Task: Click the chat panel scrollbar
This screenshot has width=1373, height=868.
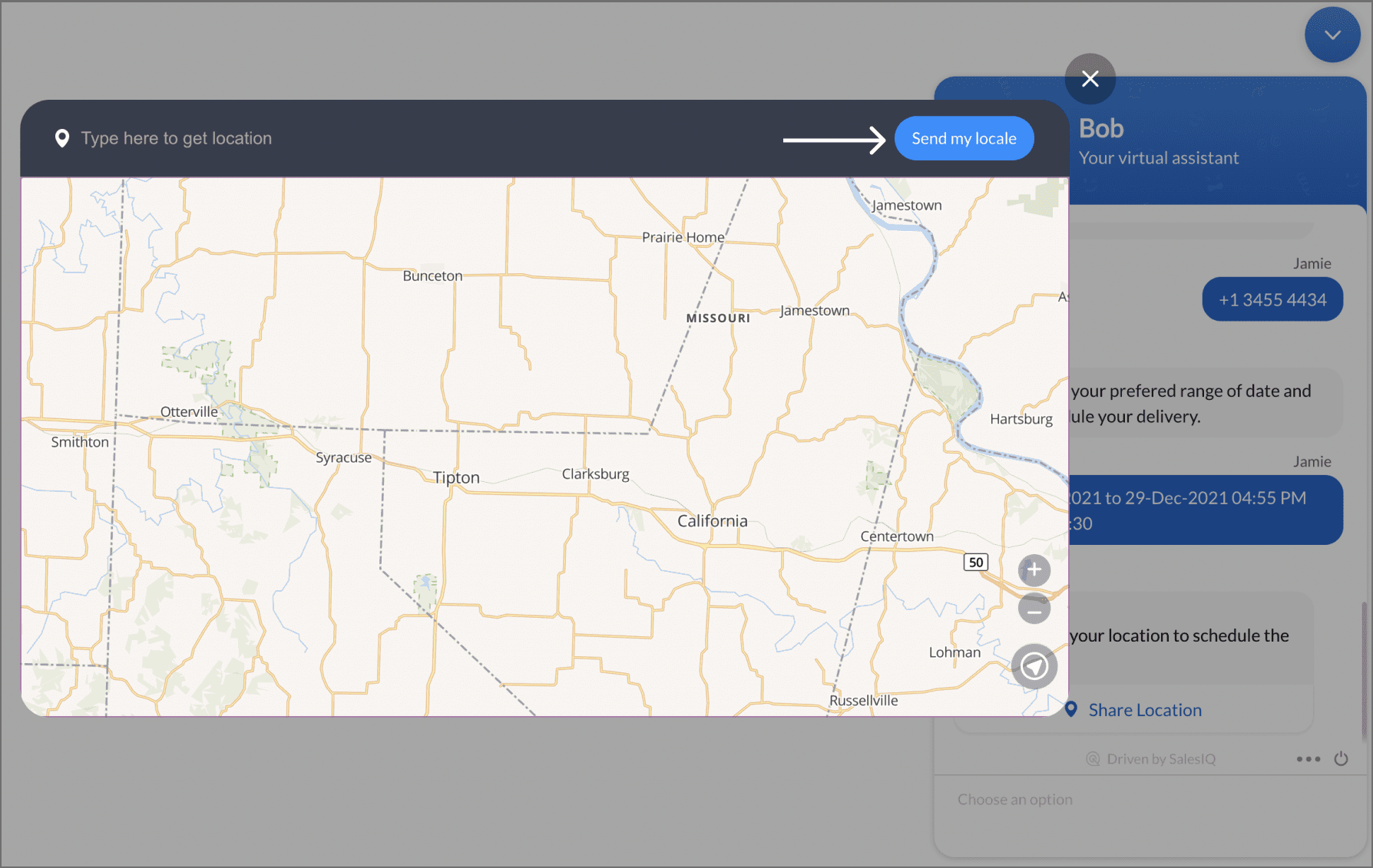Action: point(1365,672)
